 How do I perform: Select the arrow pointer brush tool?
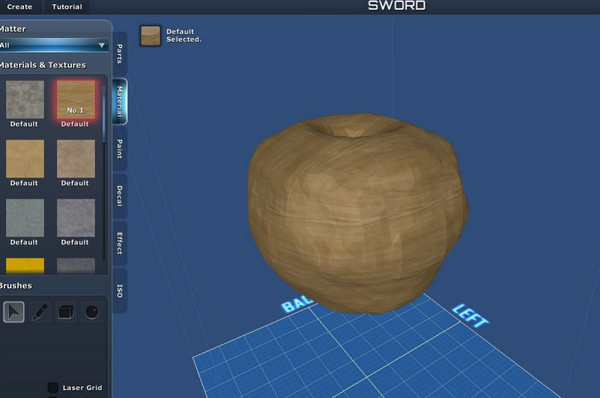14,312
